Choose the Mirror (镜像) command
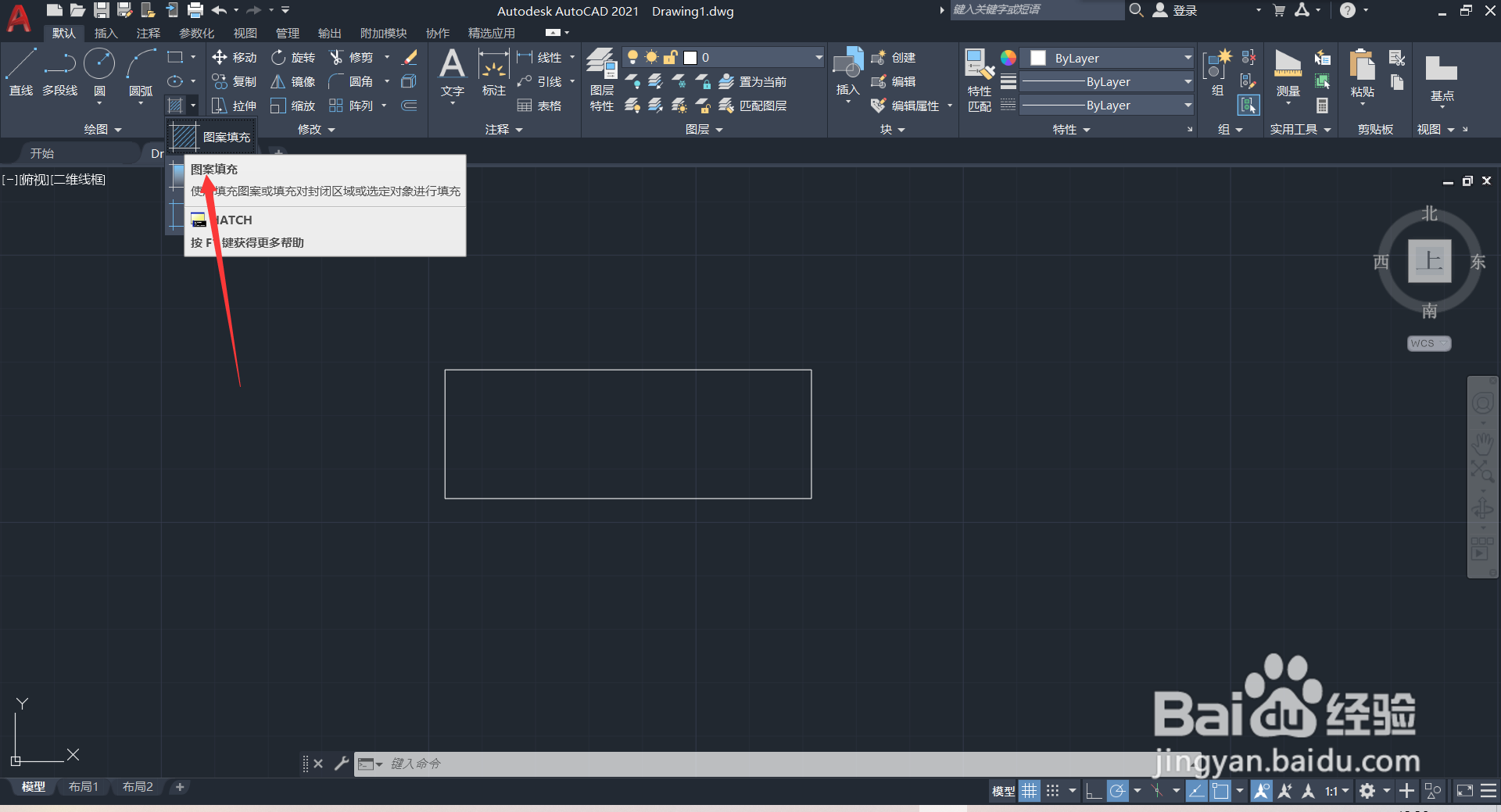The height and width of the screenshot is (812, 1501). (293, 81)
